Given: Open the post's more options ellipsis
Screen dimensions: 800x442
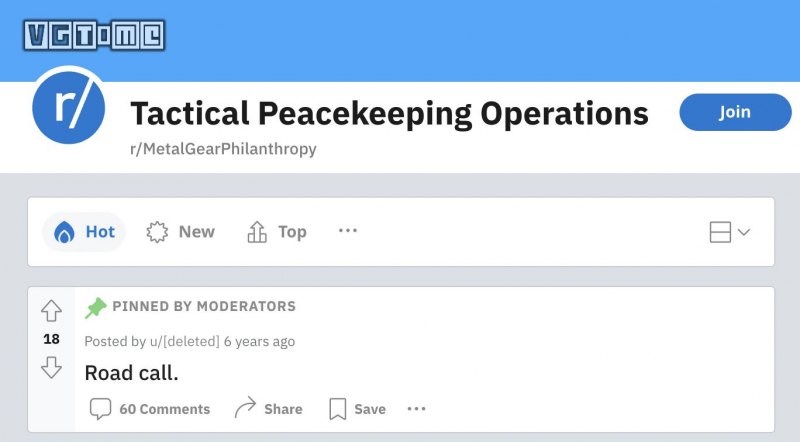Looking at the screenshot, I should coord(416,408).
